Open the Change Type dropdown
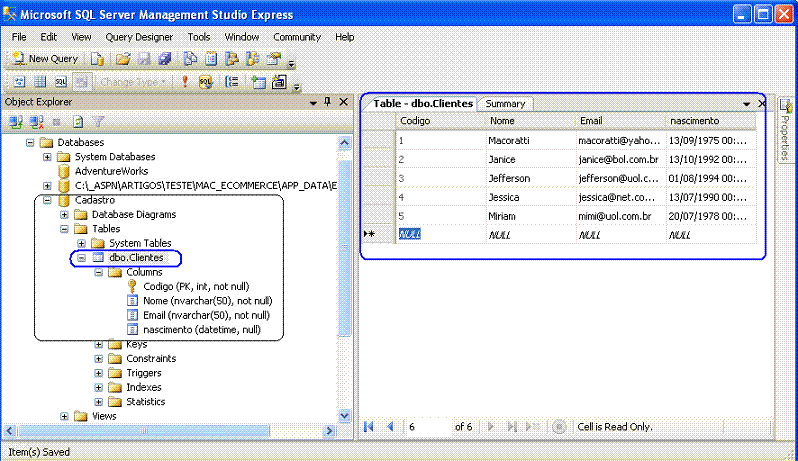This screenshot has width=798, height=461. coord(133,82)
